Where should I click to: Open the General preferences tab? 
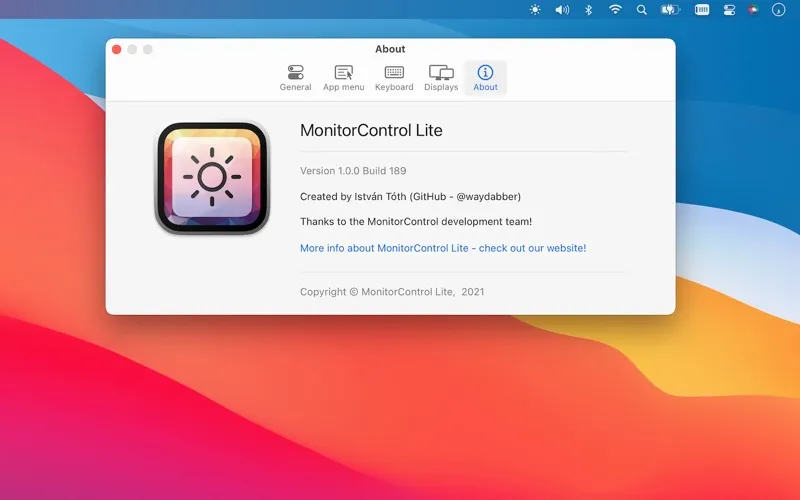(295, 78)
